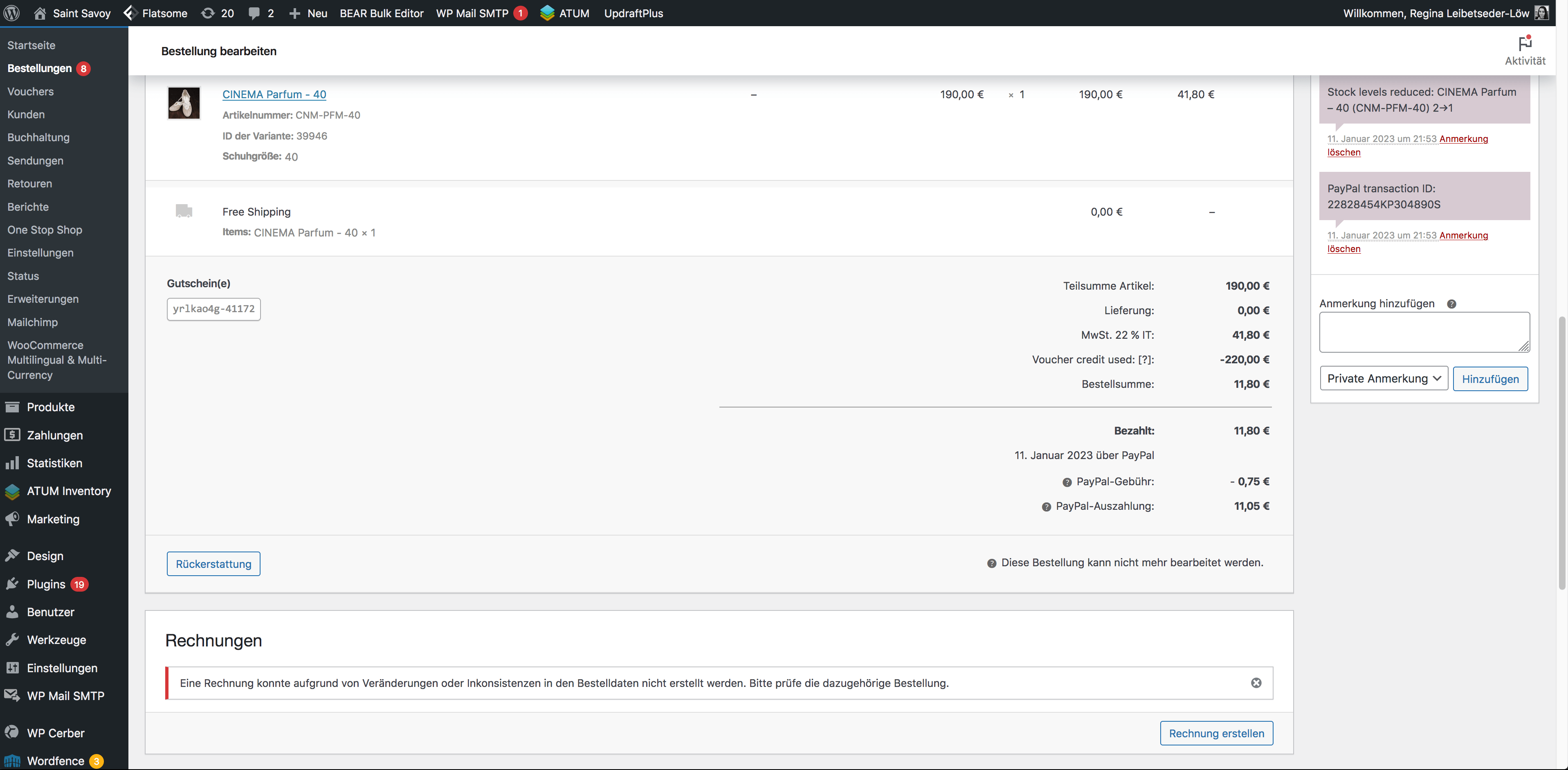Viewport: 1568px width, 770px height.
Task: Click the WordPress logo icon
Action: click(11, 13)
